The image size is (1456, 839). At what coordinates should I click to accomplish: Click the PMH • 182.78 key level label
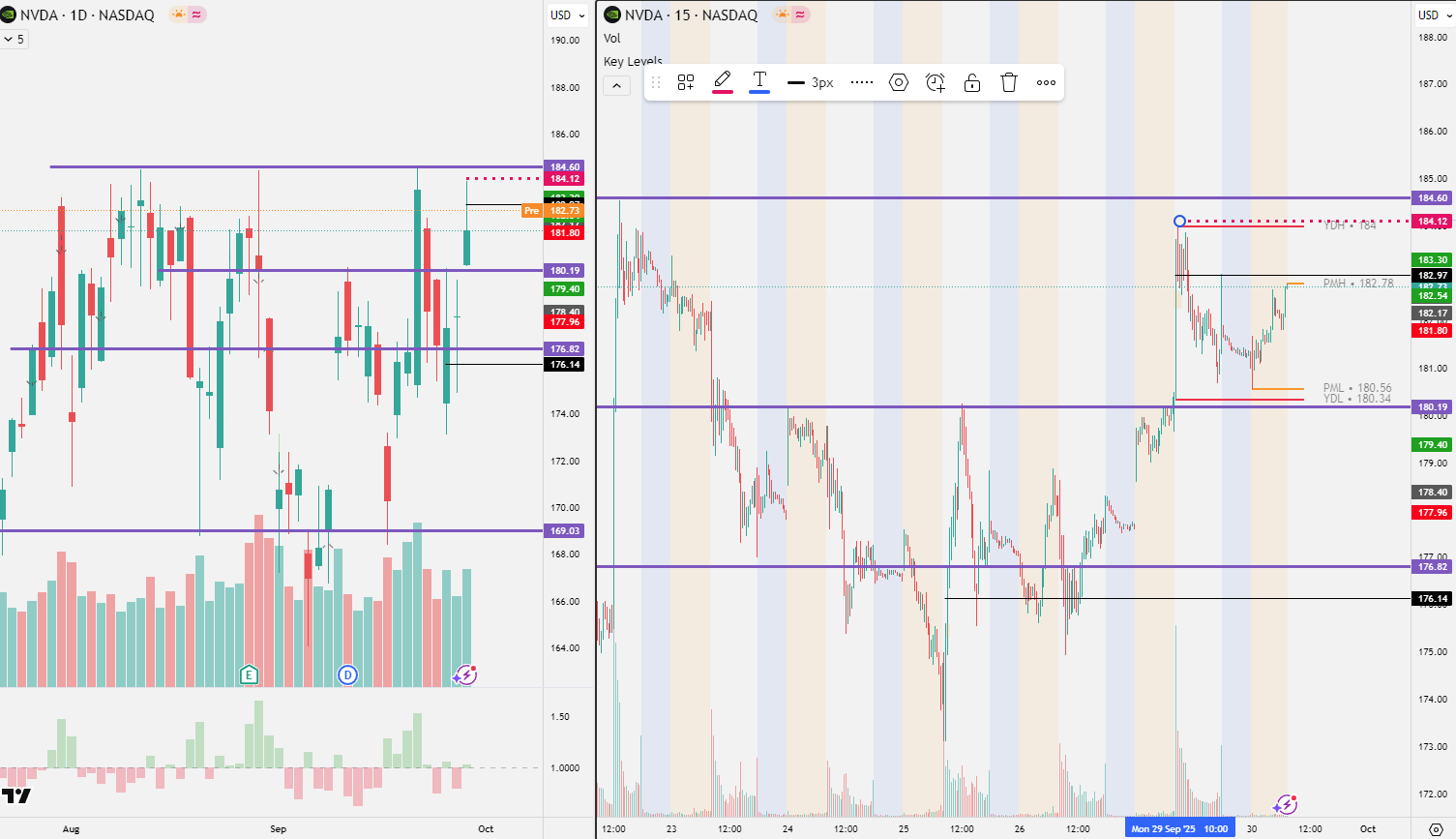(x=1358, y=284)
